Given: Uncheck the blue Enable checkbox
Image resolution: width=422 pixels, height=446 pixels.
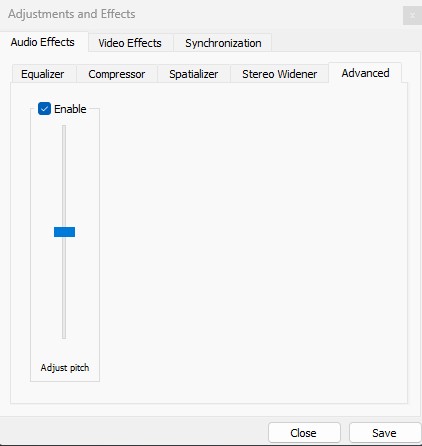Looking at the screenshot, I should (44, 109).
